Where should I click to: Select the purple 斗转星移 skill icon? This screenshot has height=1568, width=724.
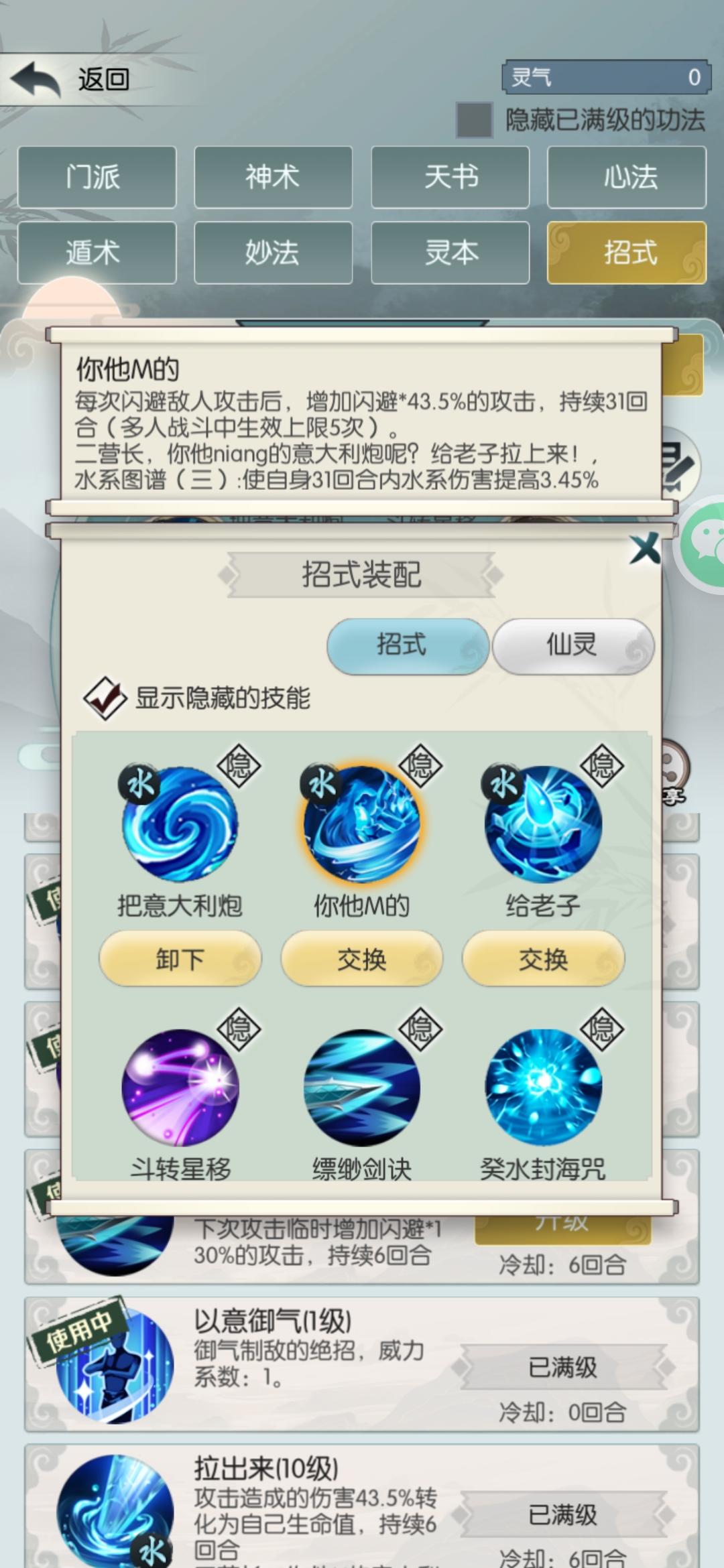point(180,1087)
